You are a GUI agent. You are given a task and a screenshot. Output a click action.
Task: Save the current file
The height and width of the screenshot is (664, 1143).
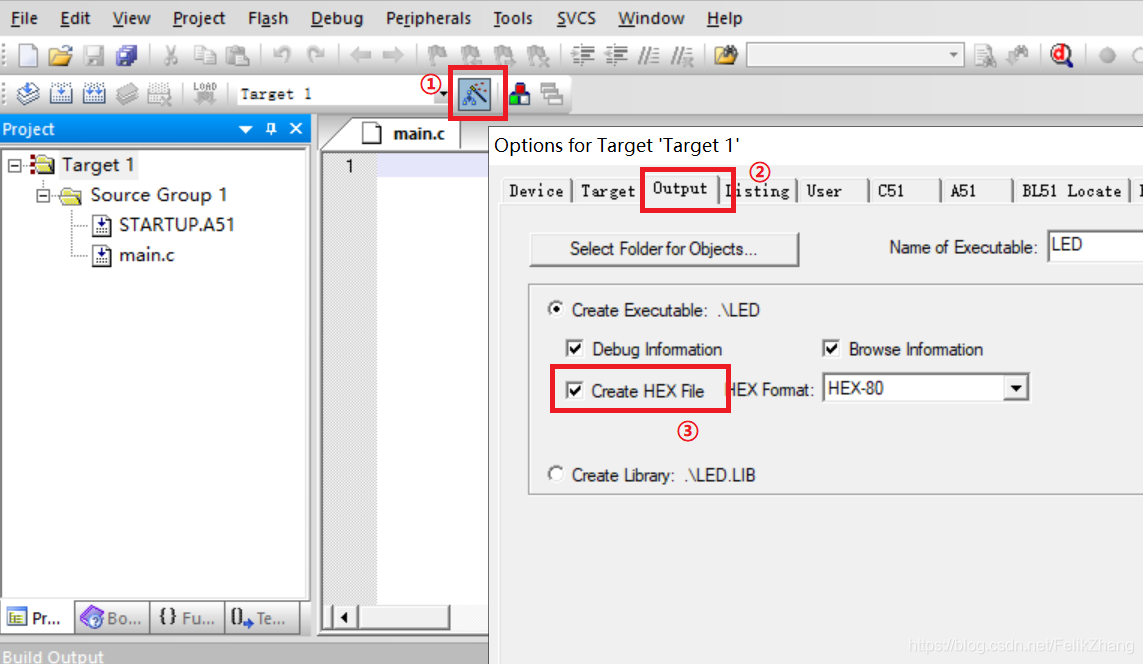93,55
